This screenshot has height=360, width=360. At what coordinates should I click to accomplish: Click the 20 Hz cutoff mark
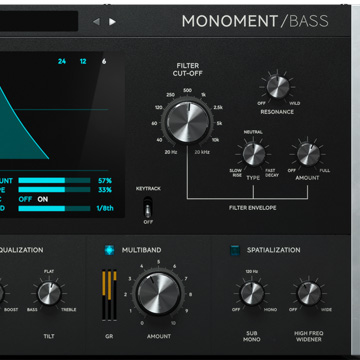(171, 152)
